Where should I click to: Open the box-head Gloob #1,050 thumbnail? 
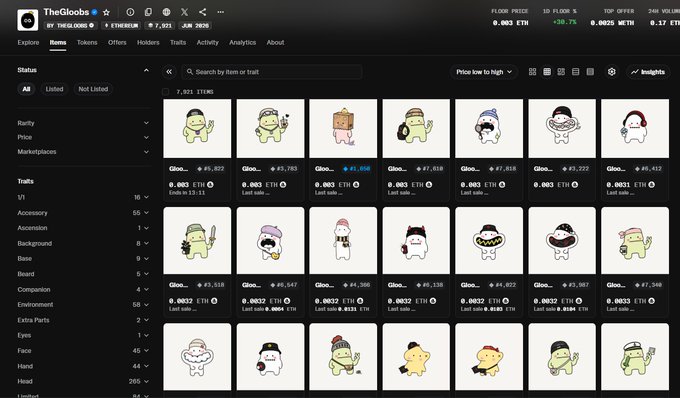coord(343,128)
